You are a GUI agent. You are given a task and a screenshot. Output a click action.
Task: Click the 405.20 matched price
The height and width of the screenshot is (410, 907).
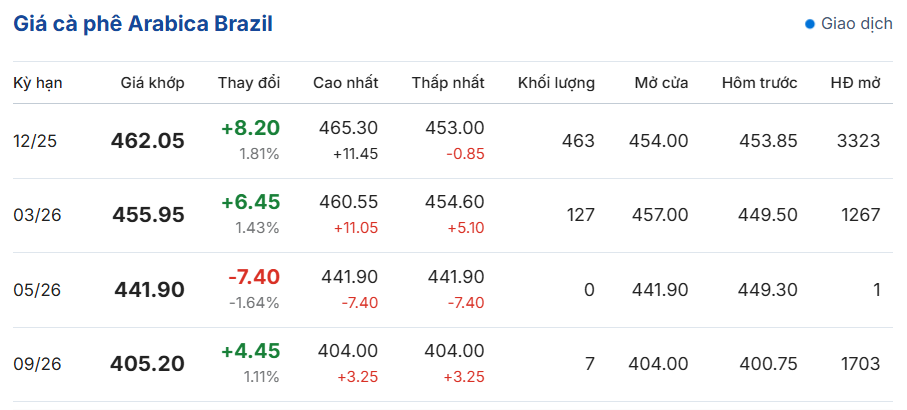click(148, 364)
